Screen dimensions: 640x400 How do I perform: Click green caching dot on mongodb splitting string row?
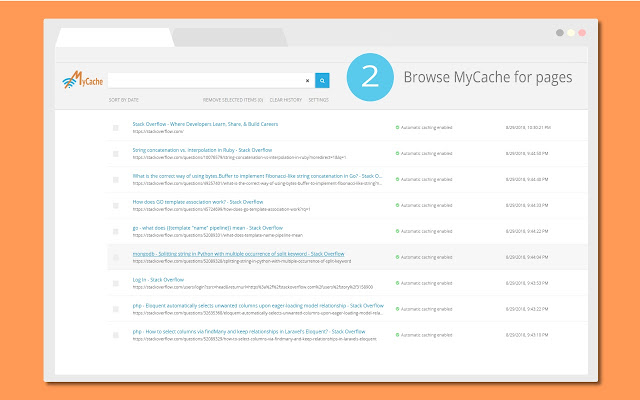click(x=397, y=257)
